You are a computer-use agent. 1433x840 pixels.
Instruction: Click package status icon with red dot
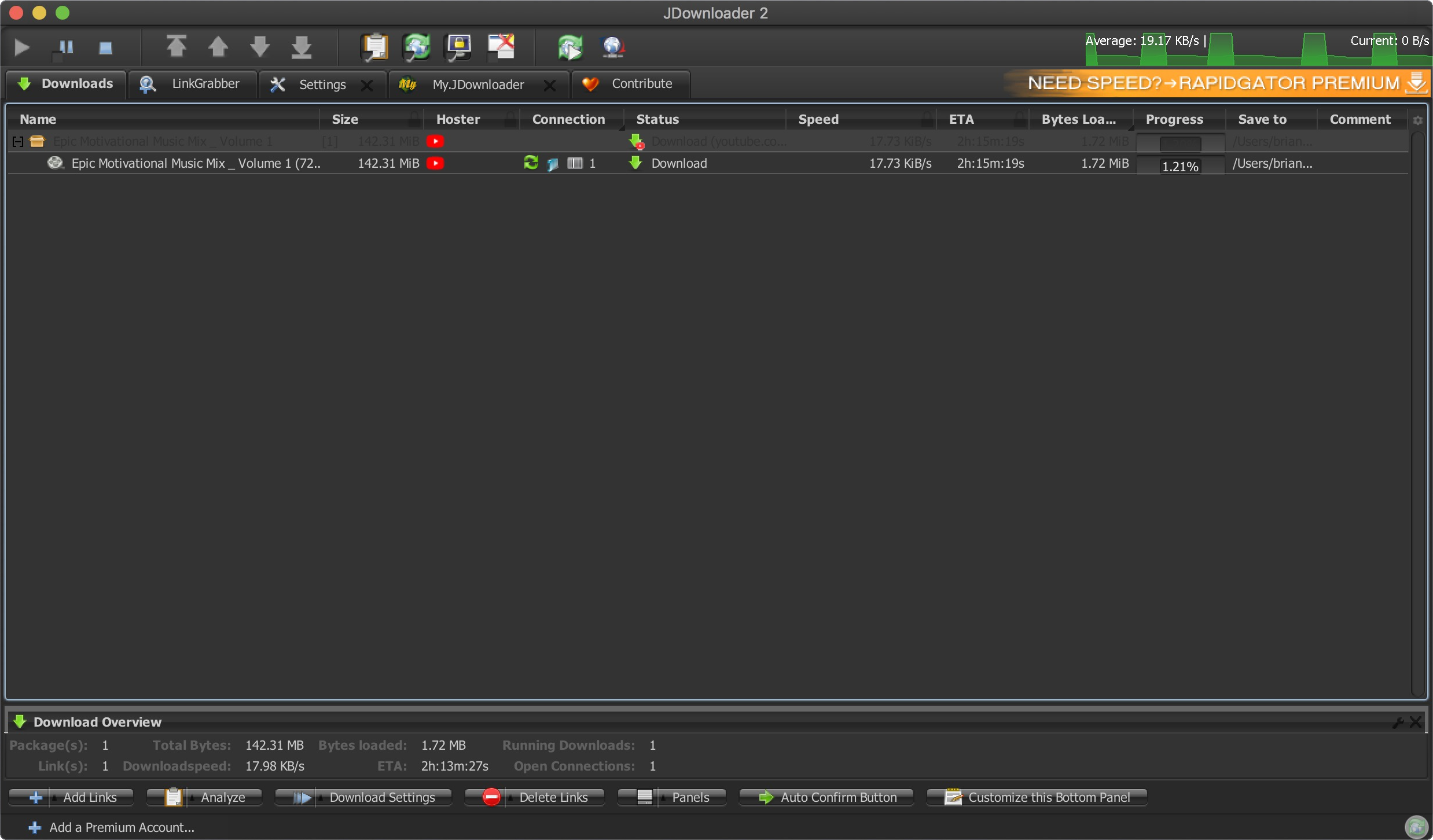pos(637,141)
